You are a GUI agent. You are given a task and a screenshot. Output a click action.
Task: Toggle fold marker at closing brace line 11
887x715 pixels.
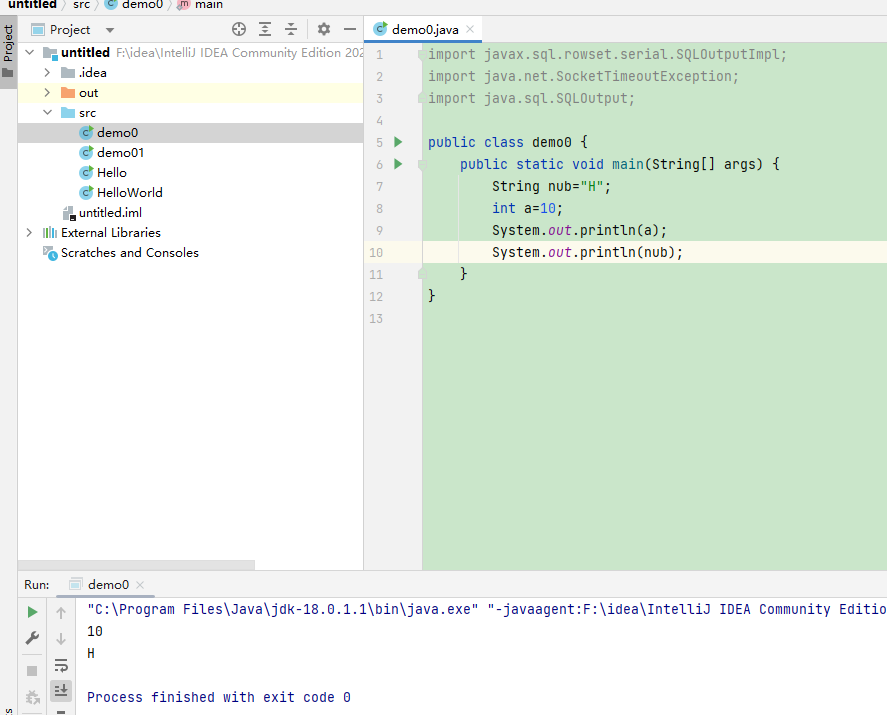coord(422,274)
